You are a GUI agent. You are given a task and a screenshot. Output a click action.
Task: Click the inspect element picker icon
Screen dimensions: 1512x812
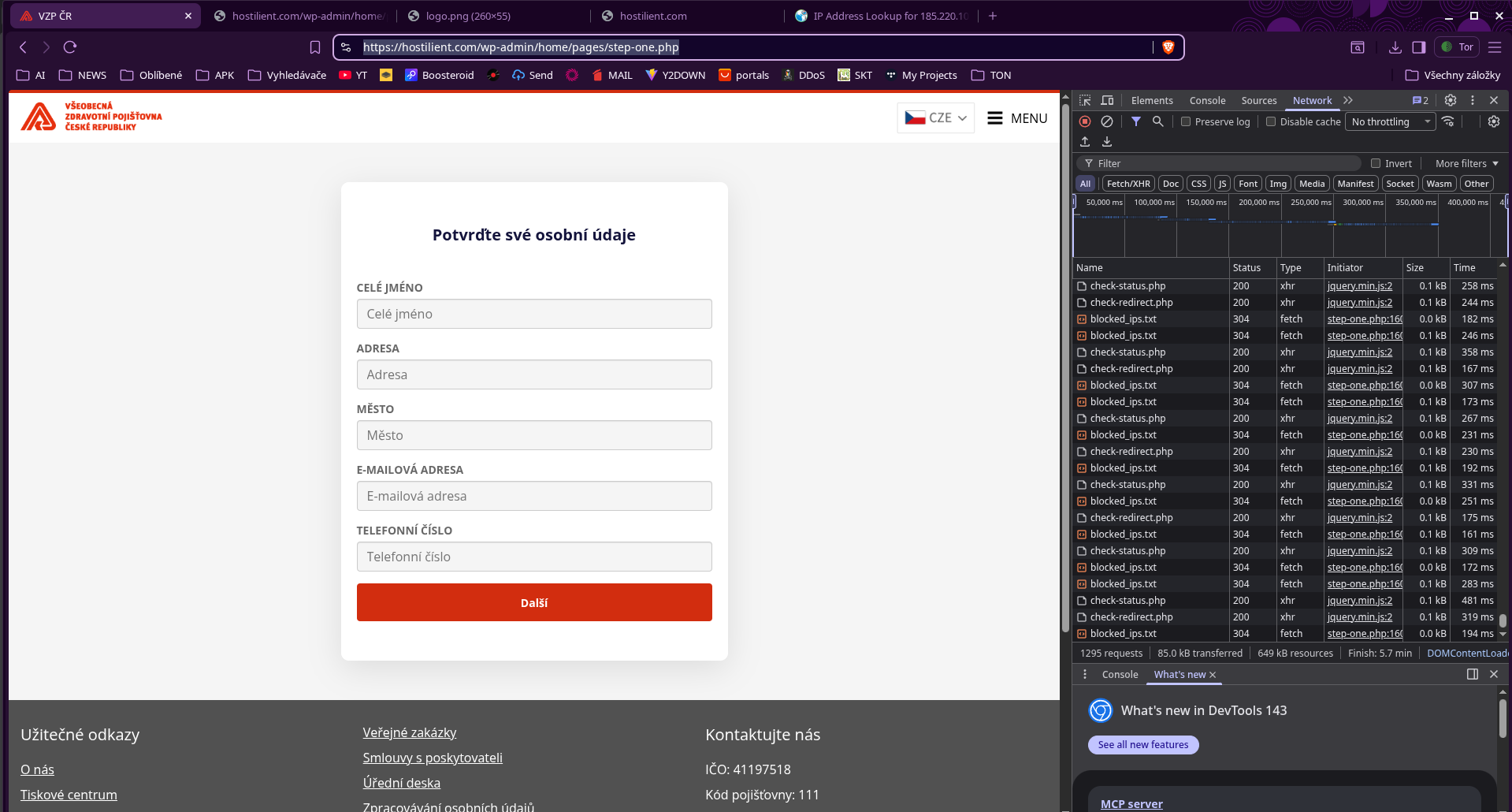pos(1085,100)
